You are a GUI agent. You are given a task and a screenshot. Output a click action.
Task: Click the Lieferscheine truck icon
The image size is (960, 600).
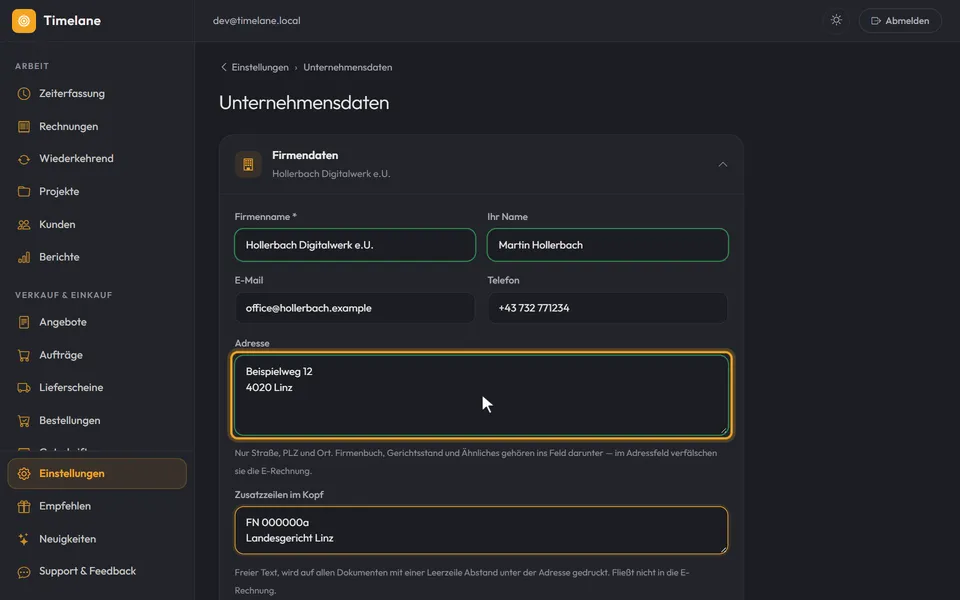(x=24, y=388)
